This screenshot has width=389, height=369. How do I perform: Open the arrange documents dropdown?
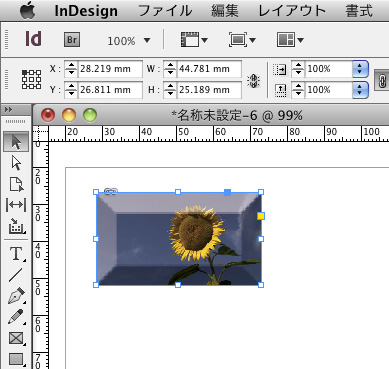[x=290, y=40]
